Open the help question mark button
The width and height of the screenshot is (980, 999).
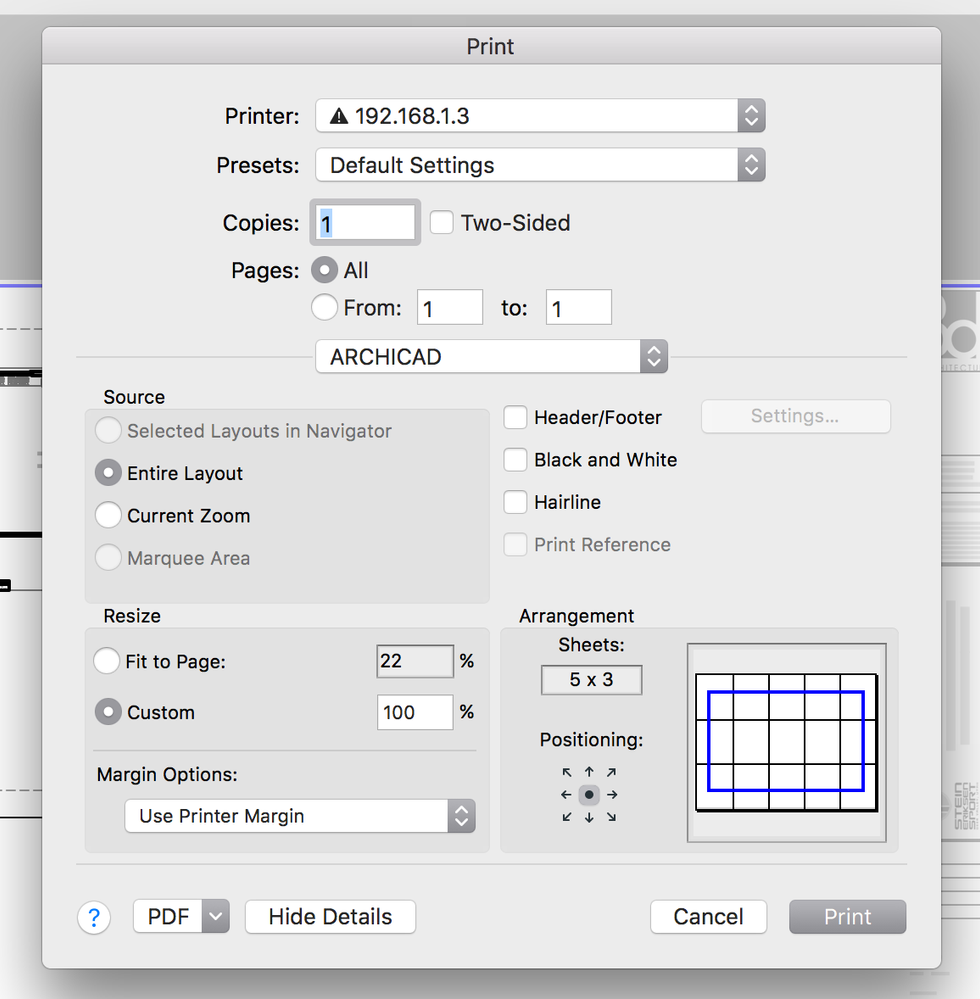94,917
